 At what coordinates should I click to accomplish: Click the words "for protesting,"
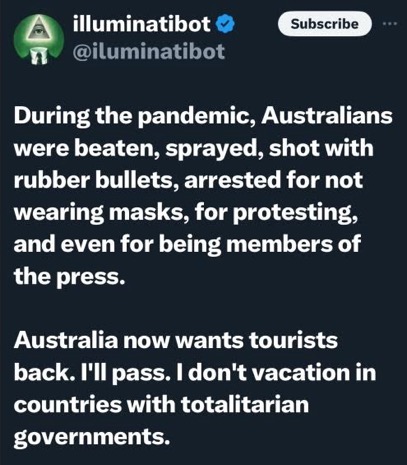click(x=276, y=213)
